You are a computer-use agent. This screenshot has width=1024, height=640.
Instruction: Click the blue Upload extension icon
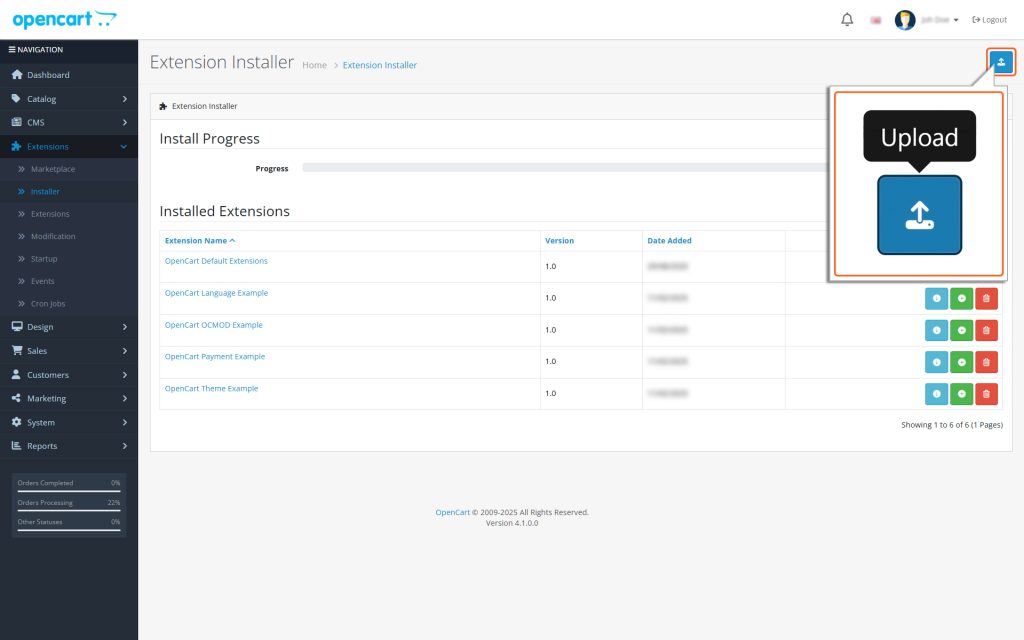[x=1002, y=62]
